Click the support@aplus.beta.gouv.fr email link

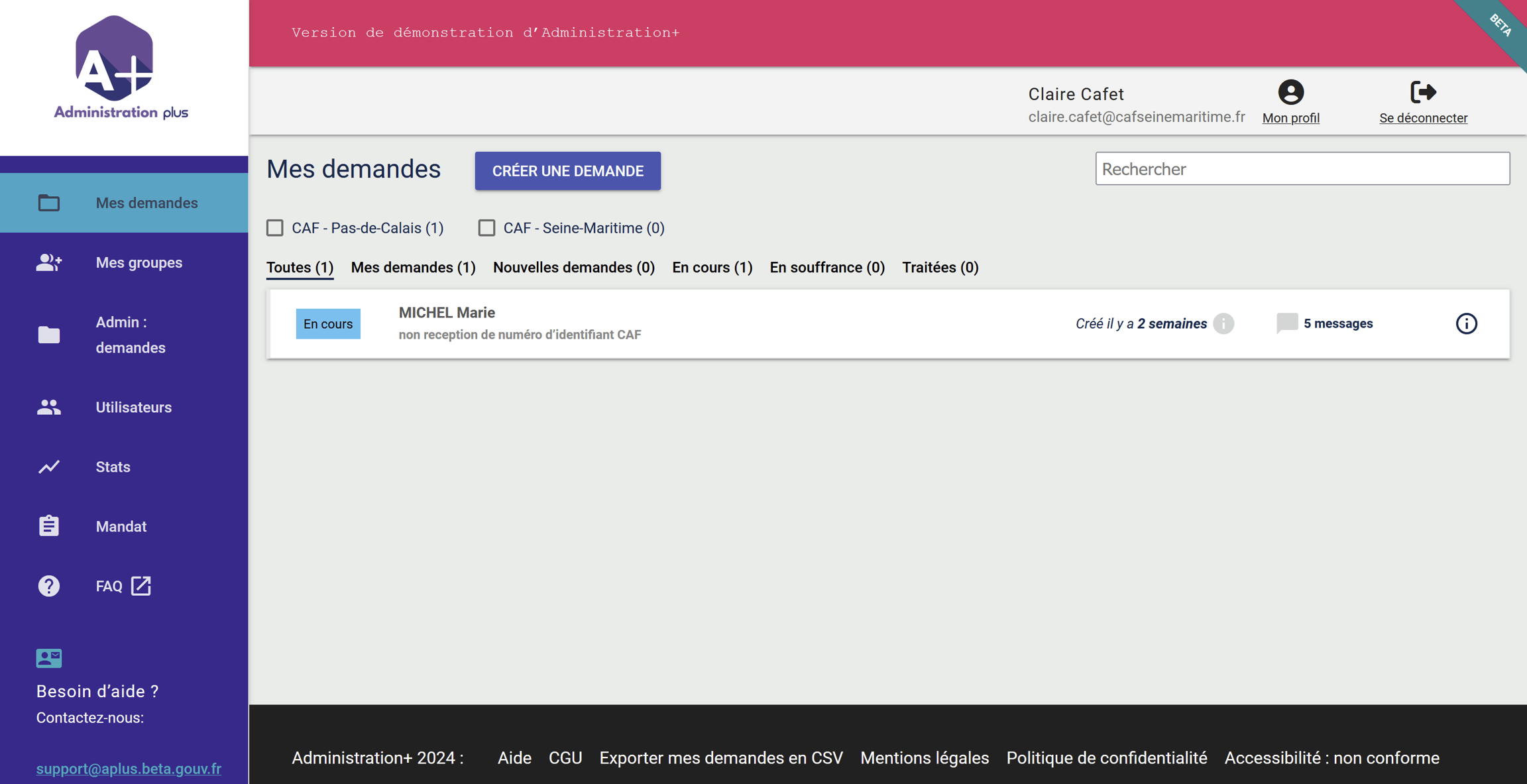129,768
